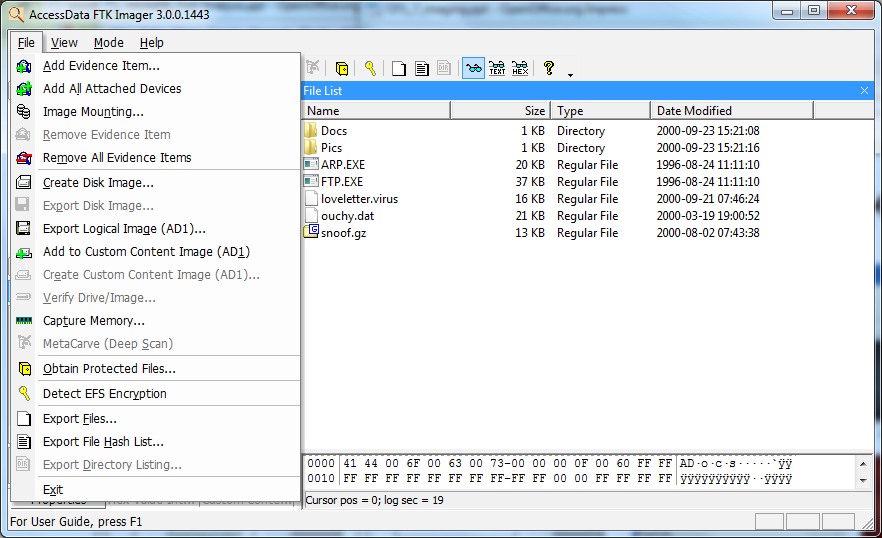Screen dimensions: 882x538
Task: Click the Image Mounting icon
Action: point(24,112)
